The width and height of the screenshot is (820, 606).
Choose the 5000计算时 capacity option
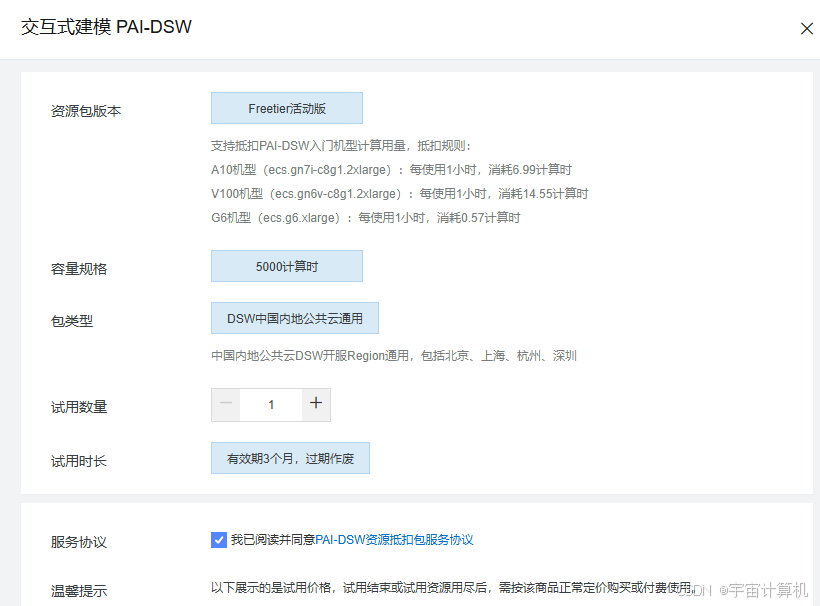click(286, 266)
